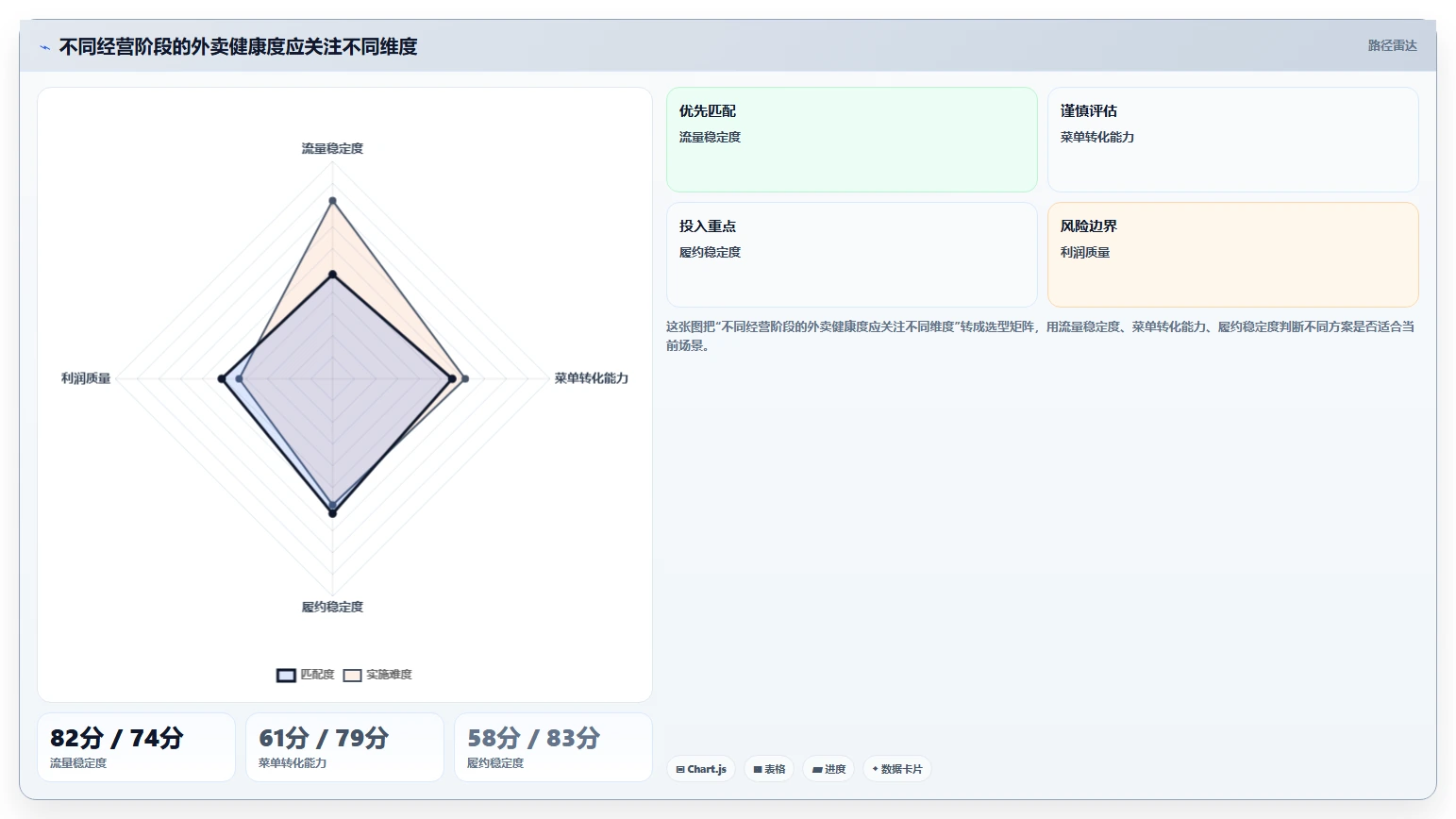Click the 流量稳定度 axis label atop radar chart
The height and width of the screenshot is (819, 1456).
[x=332, y=148]
